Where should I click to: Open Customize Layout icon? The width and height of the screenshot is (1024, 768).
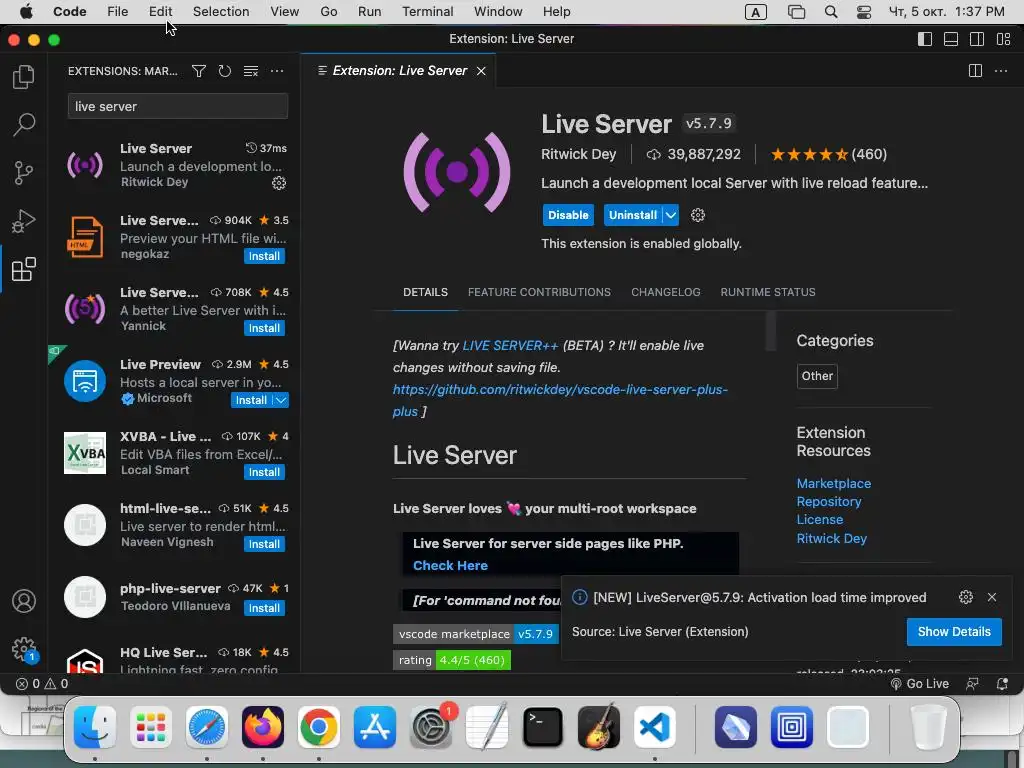point(1004,39)
